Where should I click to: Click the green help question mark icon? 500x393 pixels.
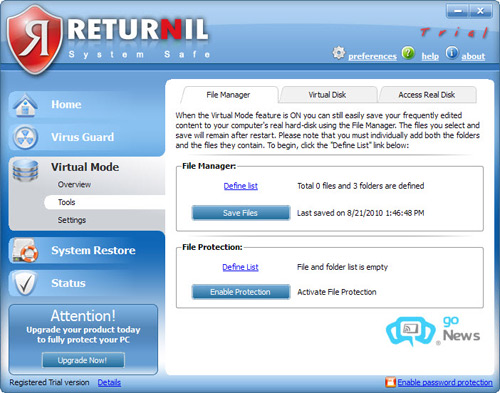pos(408,53)
